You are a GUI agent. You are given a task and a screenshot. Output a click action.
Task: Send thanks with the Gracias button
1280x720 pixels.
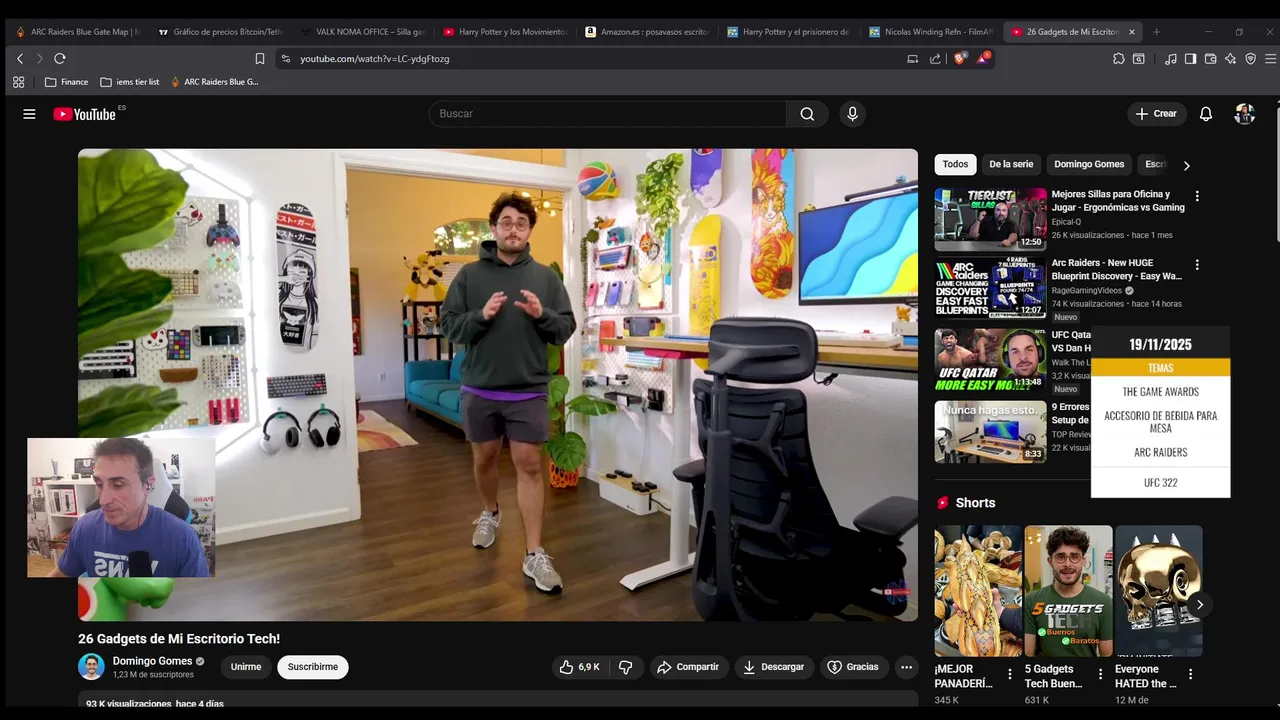point(853,667)
